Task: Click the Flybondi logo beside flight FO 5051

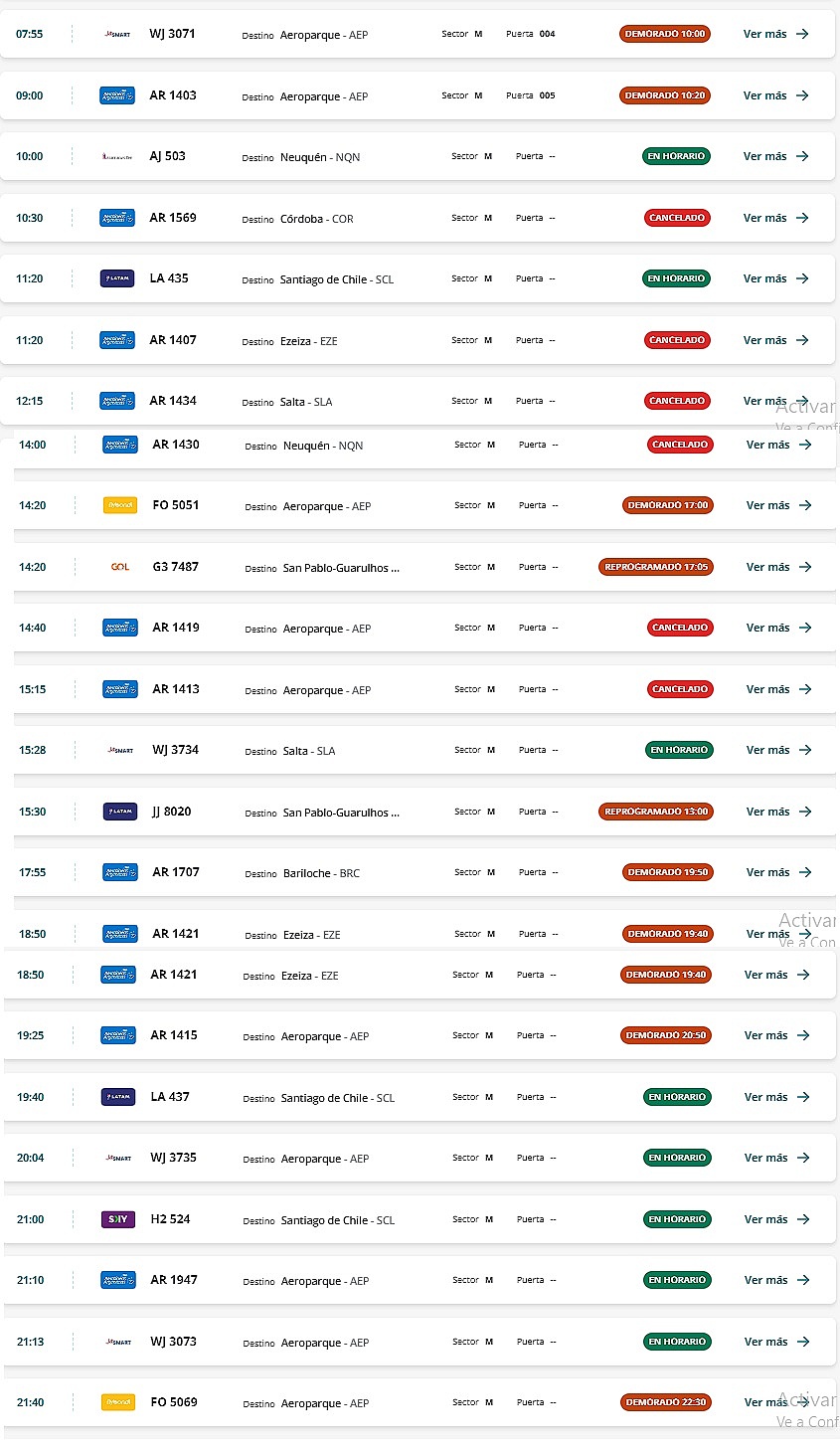Action: [120, 506]
